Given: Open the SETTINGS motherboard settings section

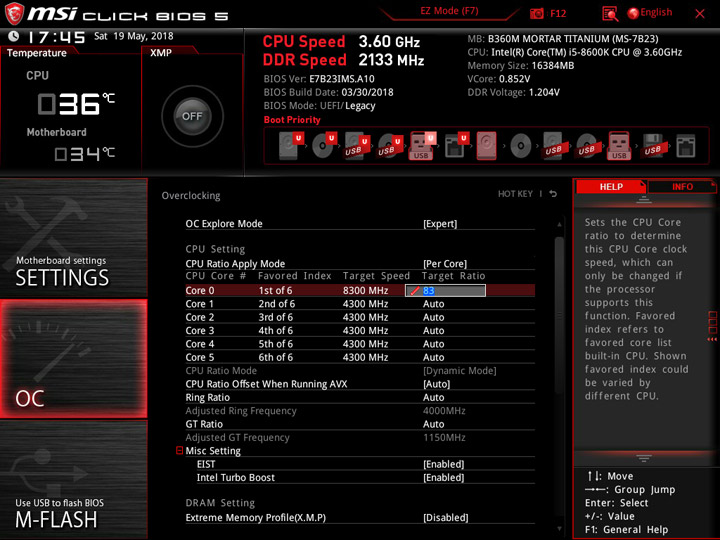Looking at the screenshot, I should pyautogui.click(x=74, y=238).
